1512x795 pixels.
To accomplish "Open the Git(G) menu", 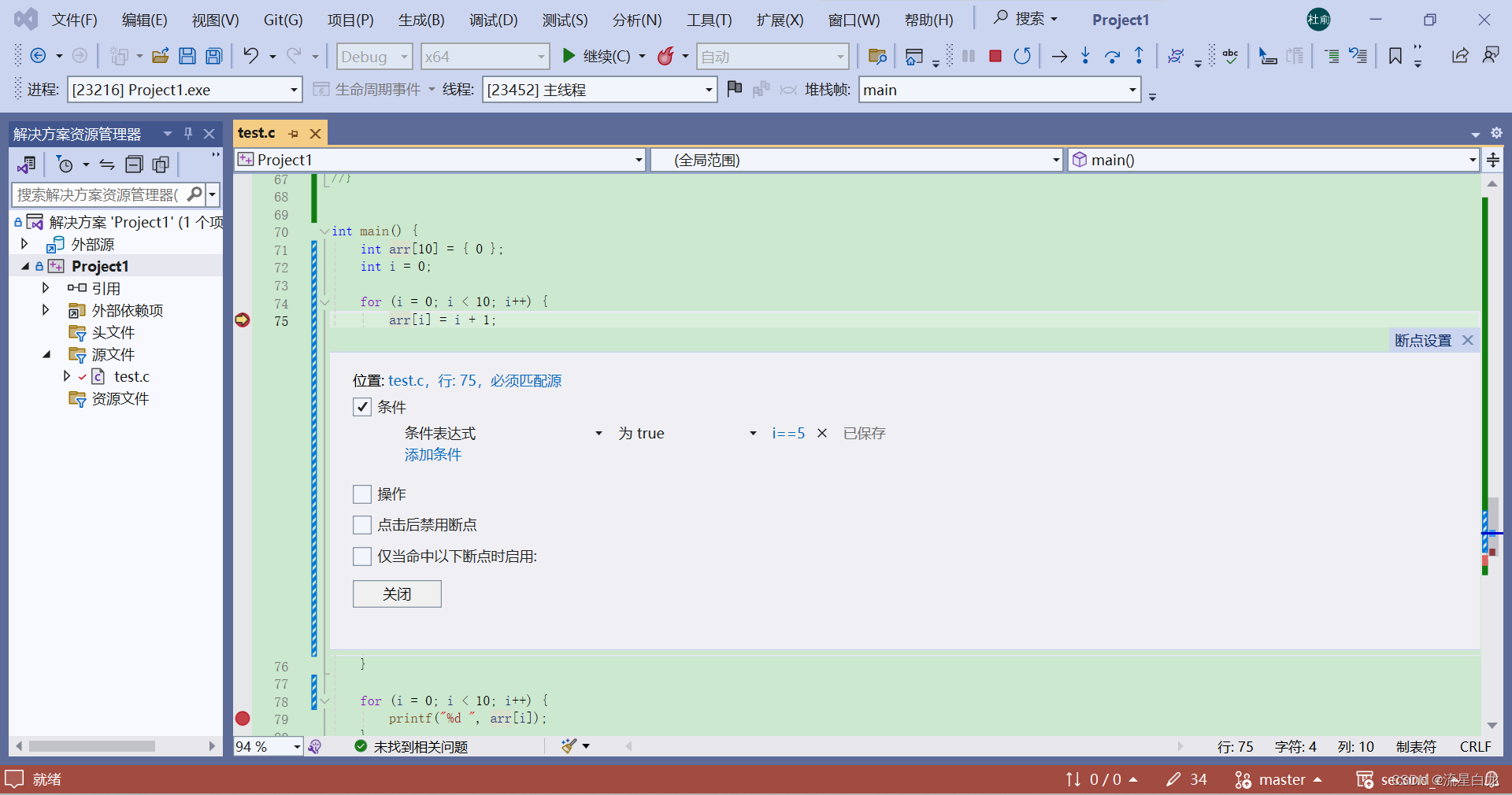I will pyautogui.click(x=283, y=20).
